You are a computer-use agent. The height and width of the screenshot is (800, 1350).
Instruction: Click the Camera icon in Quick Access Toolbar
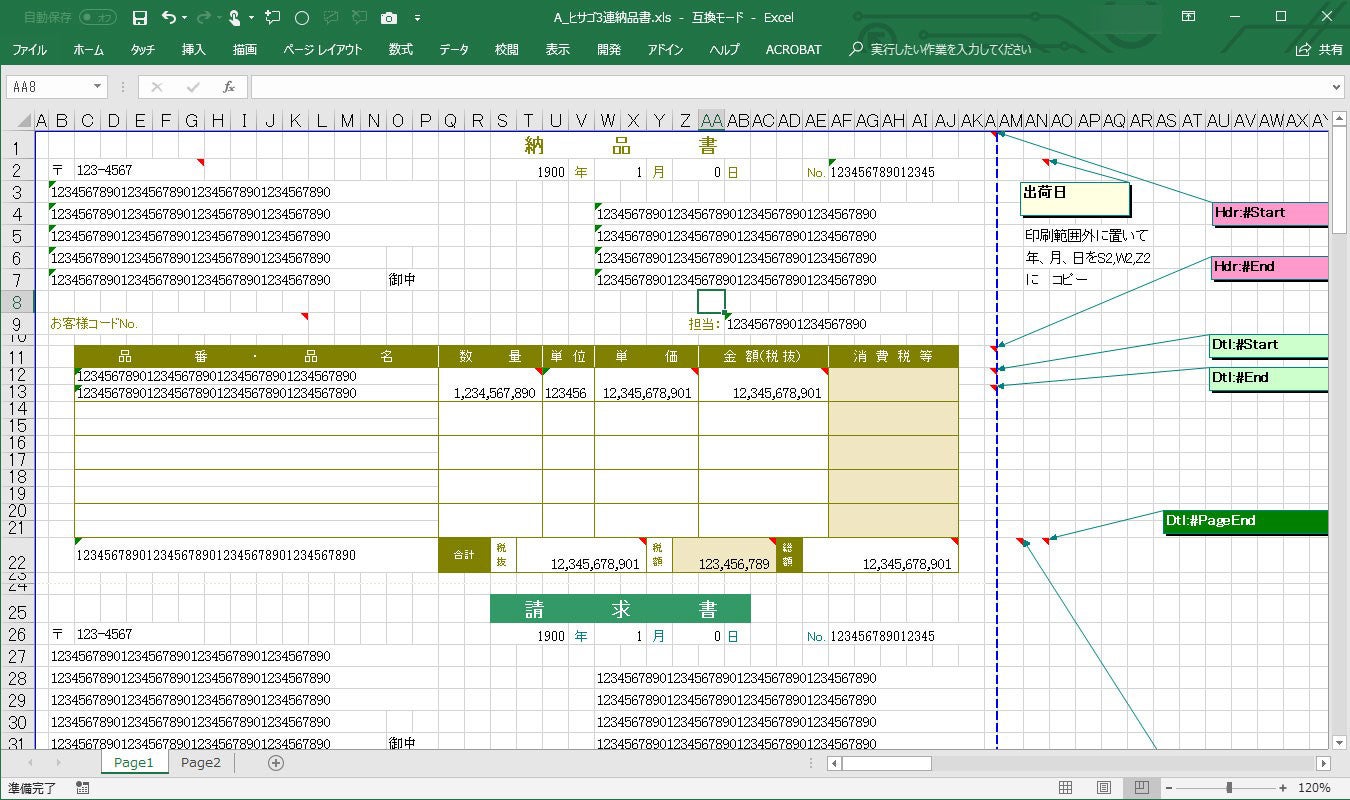point(390,17)
